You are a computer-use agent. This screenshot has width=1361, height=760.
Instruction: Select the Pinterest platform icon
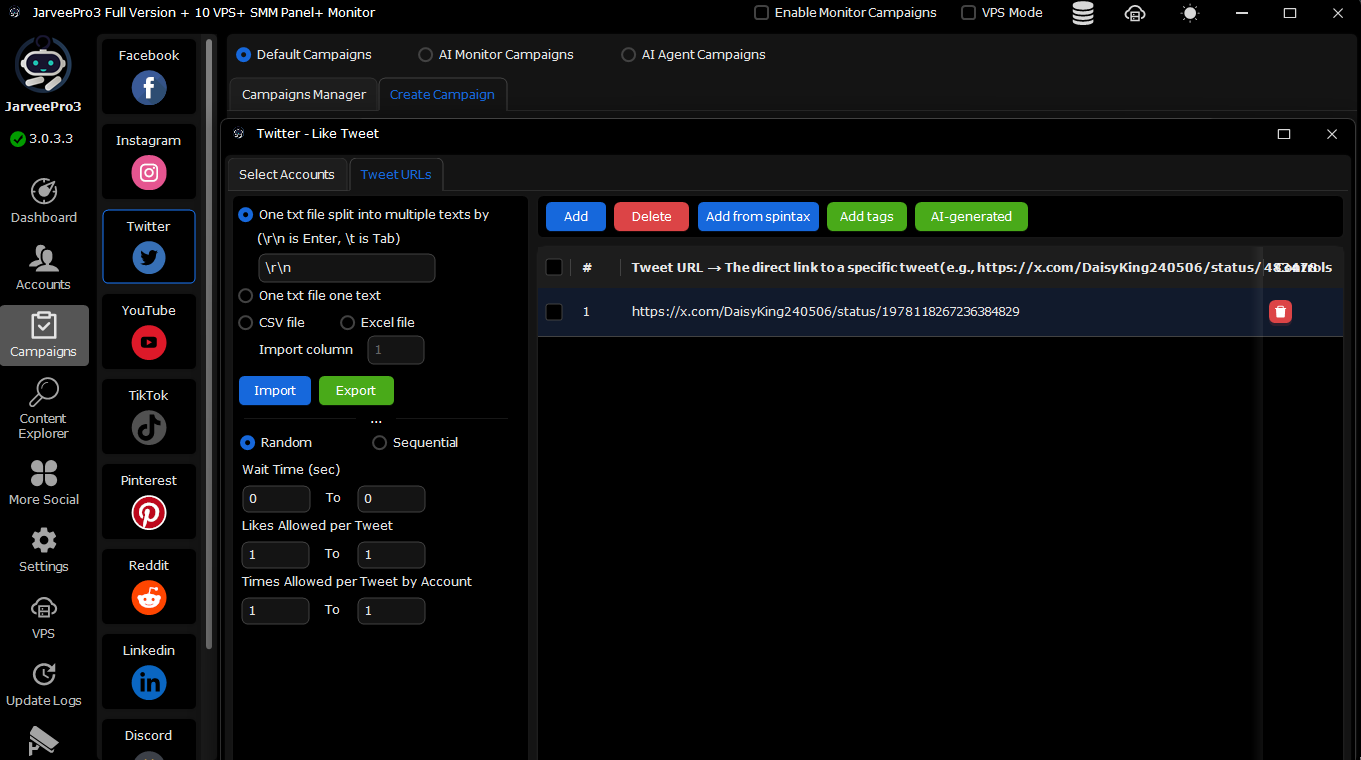pos(148,513)
